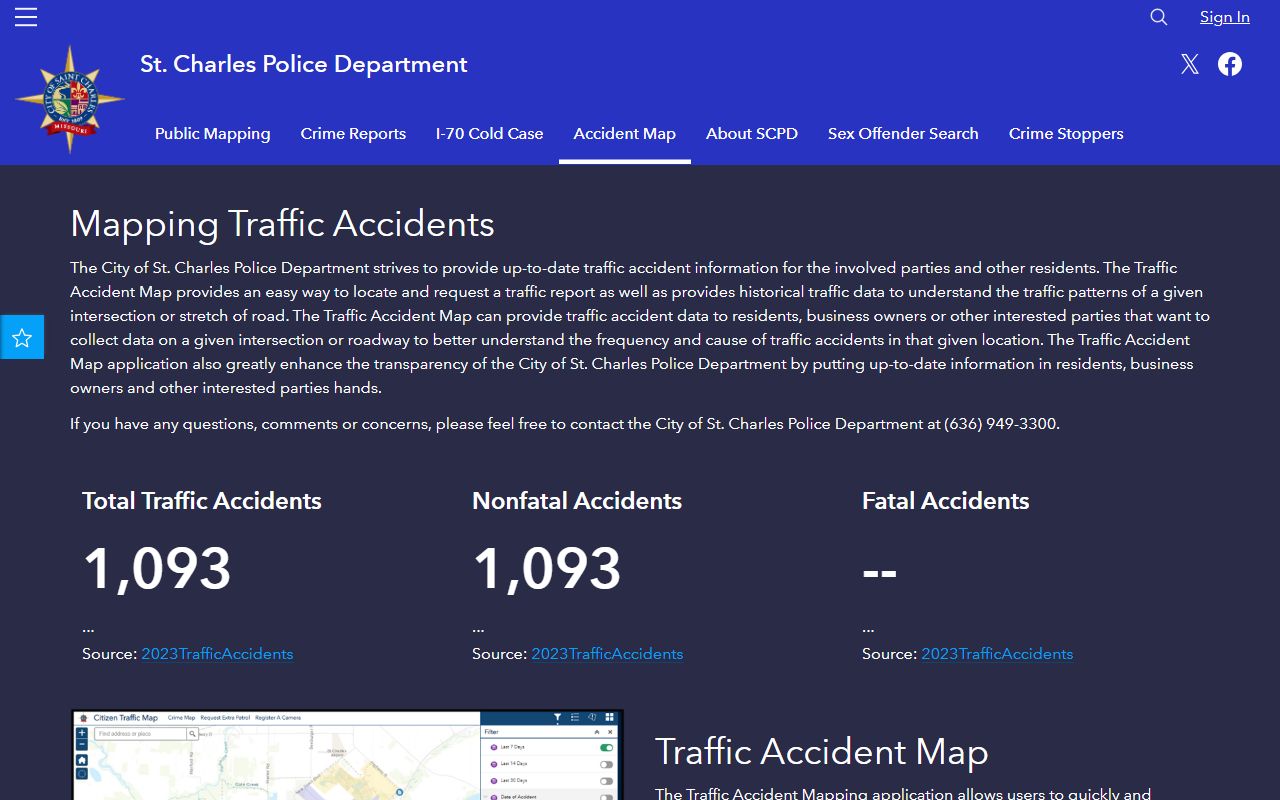Click the City of Saint Charles seal logo
The height and width of the screenshot is (800, 1280).
point(70,99)
